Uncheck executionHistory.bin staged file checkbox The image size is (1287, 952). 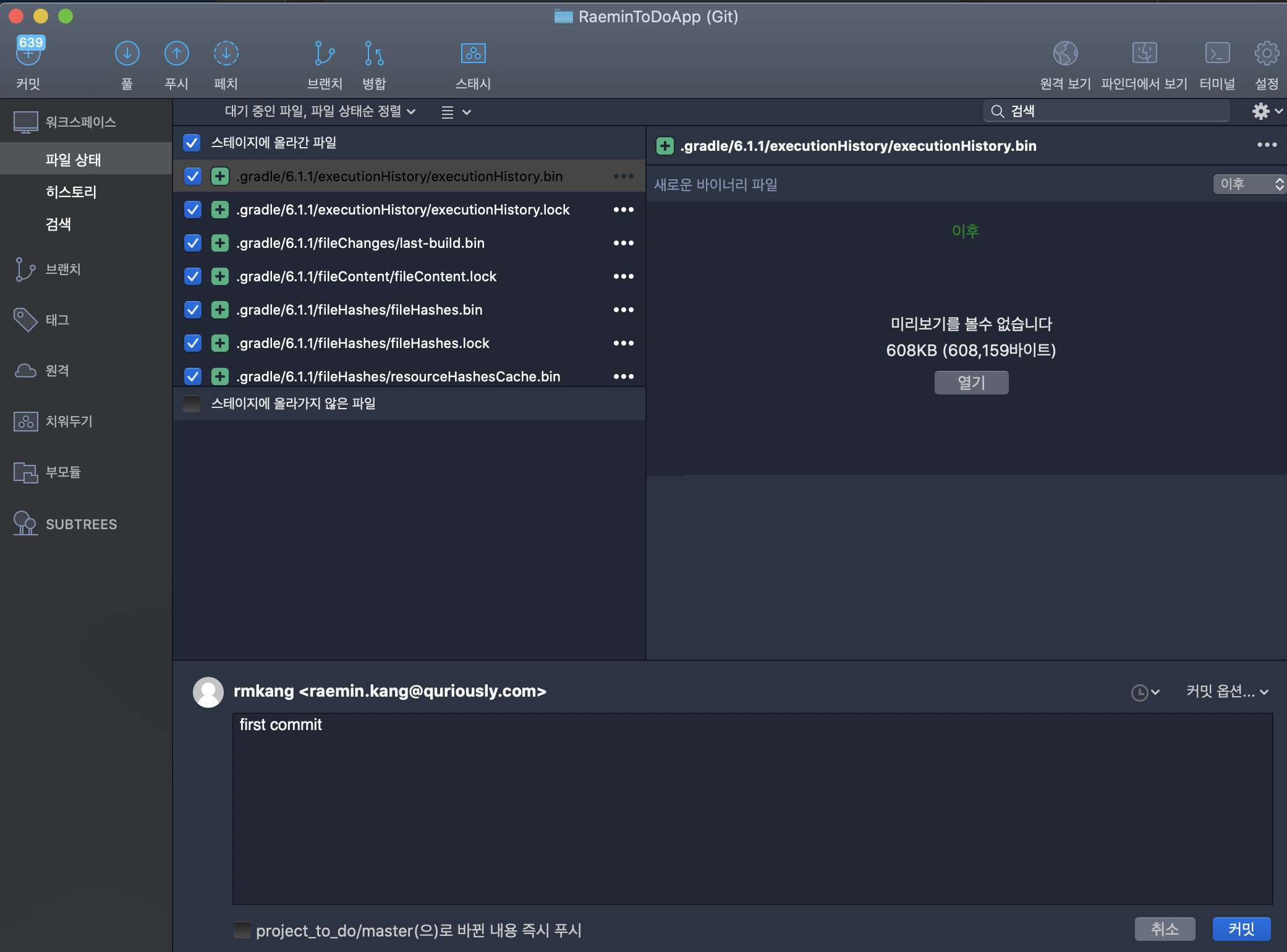coord(193,176)
